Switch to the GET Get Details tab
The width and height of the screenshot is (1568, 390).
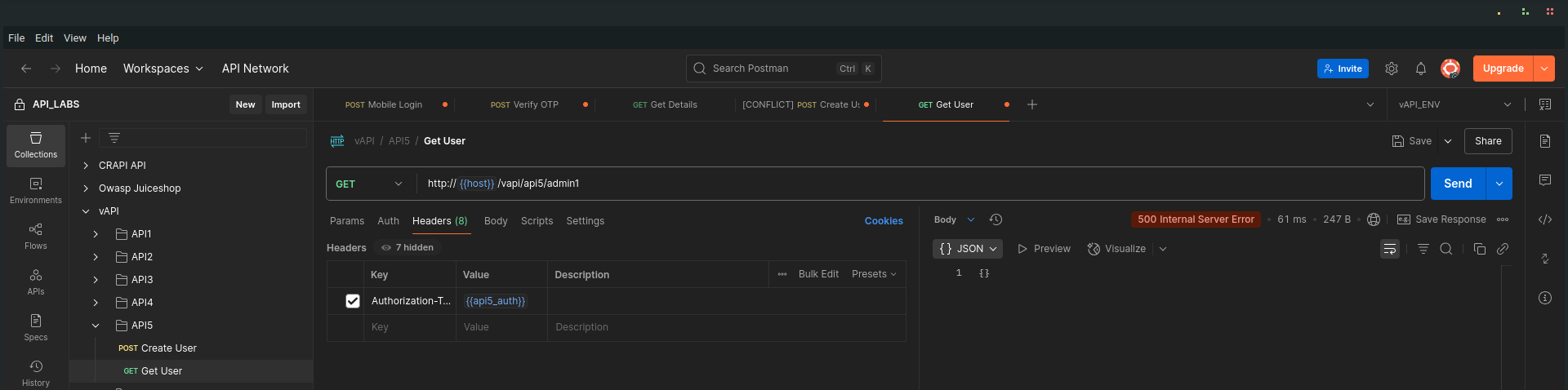tap(665, 104)
